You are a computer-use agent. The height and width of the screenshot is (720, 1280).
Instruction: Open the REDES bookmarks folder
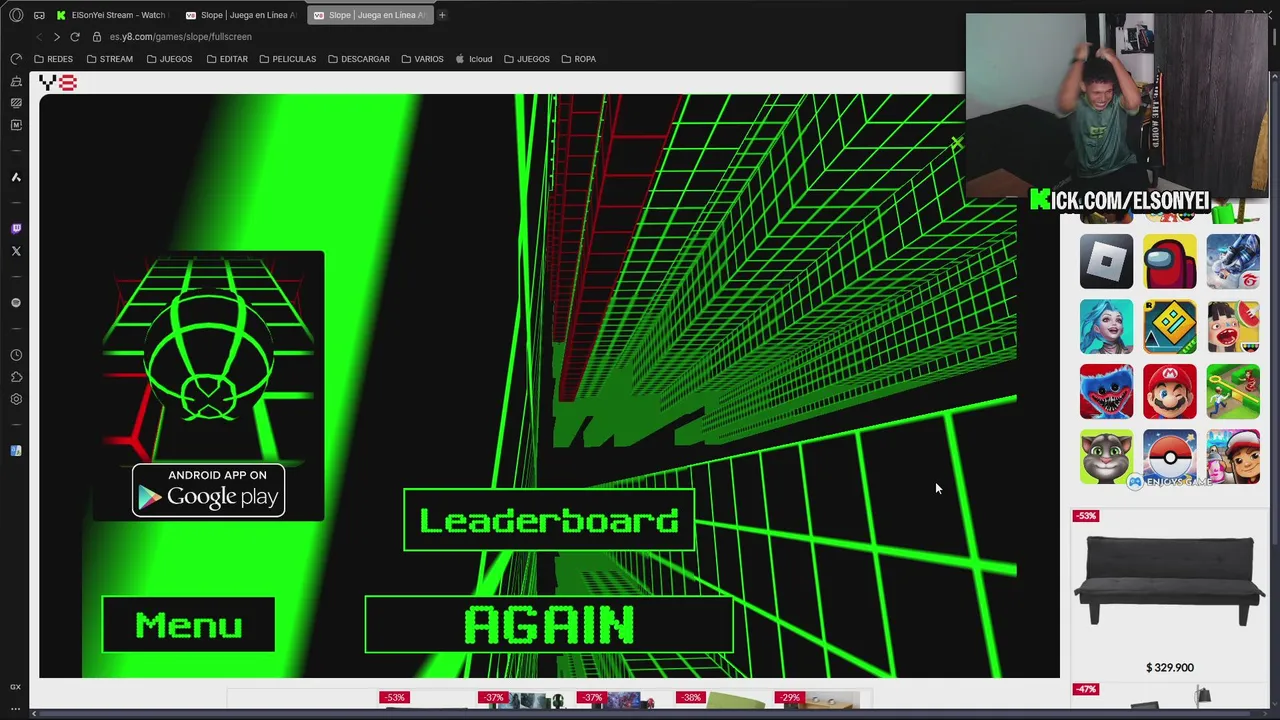tap(53, 59)
